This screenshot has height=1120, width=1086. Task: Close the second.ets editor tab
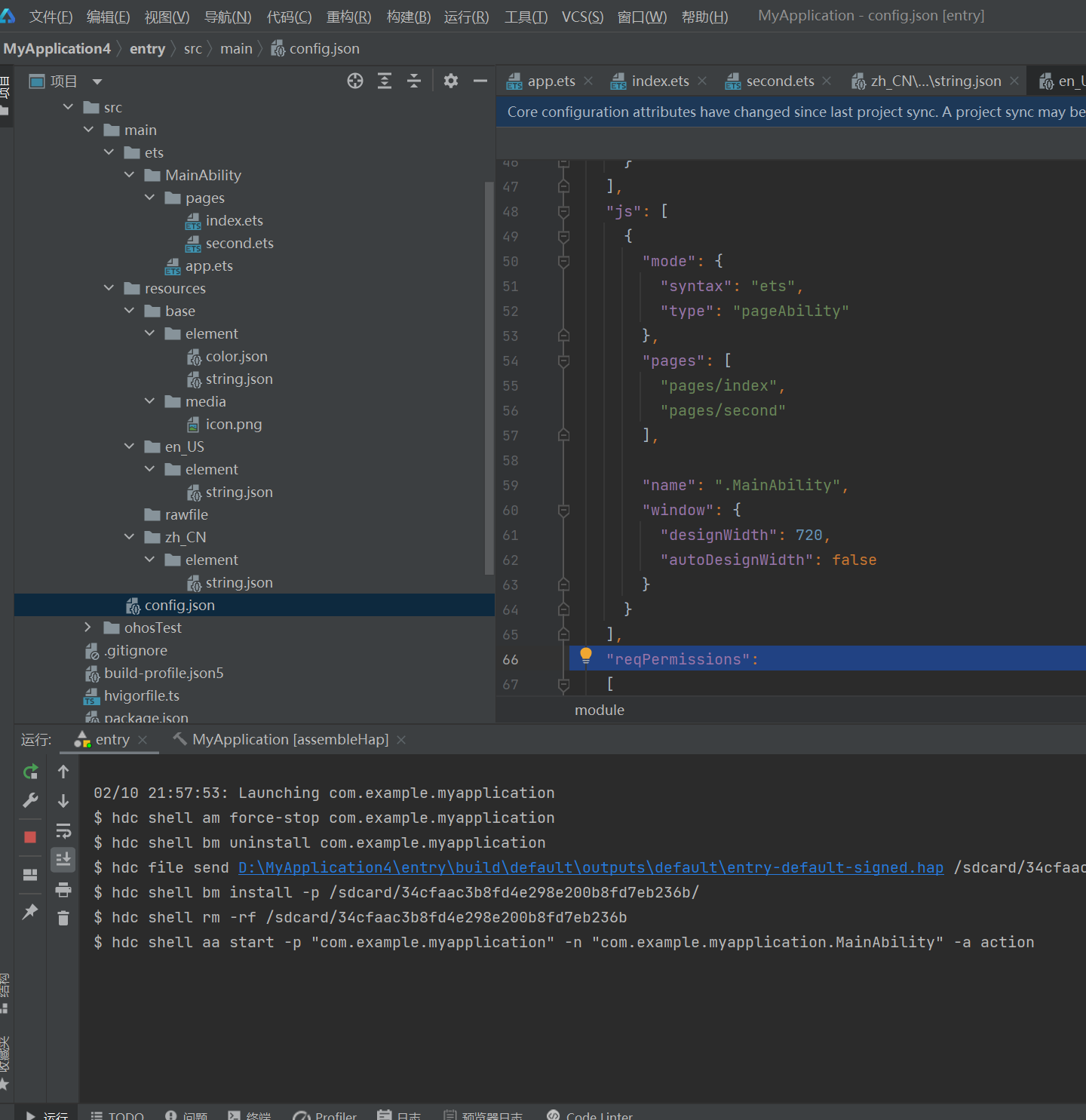pyautogui.click(x=827, y=81)
